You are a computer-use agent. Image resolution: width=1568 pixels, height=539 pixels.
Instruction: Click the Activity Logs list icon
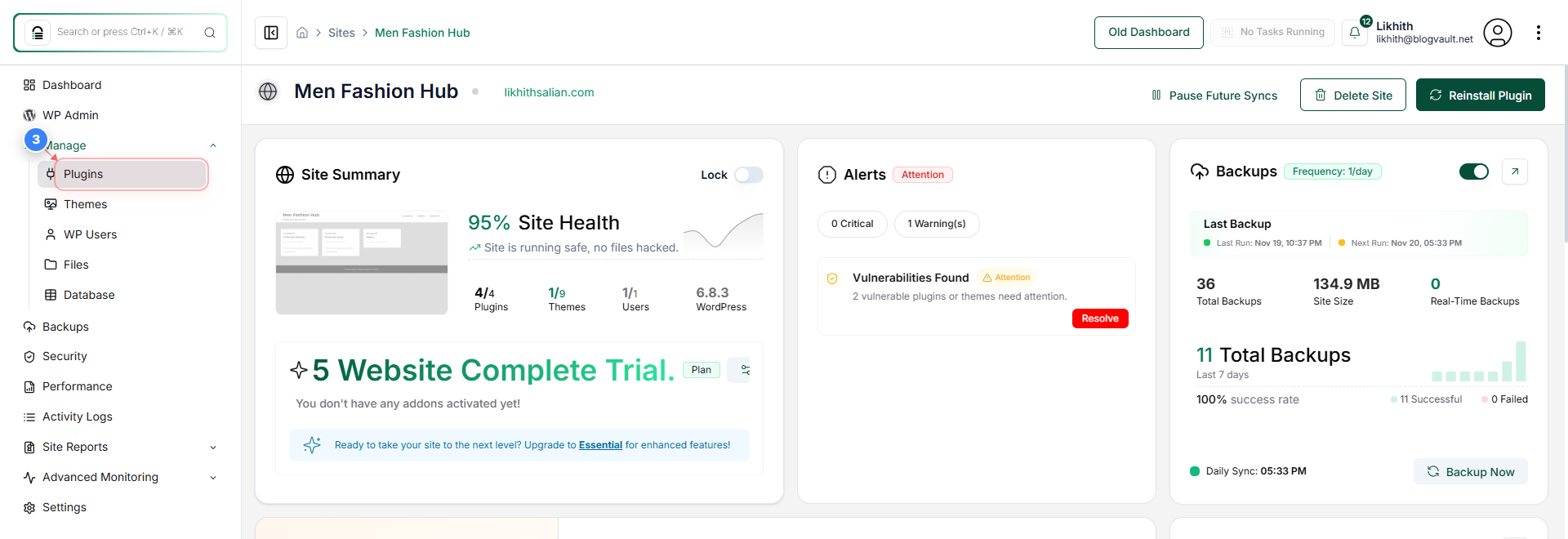point(29,417)
